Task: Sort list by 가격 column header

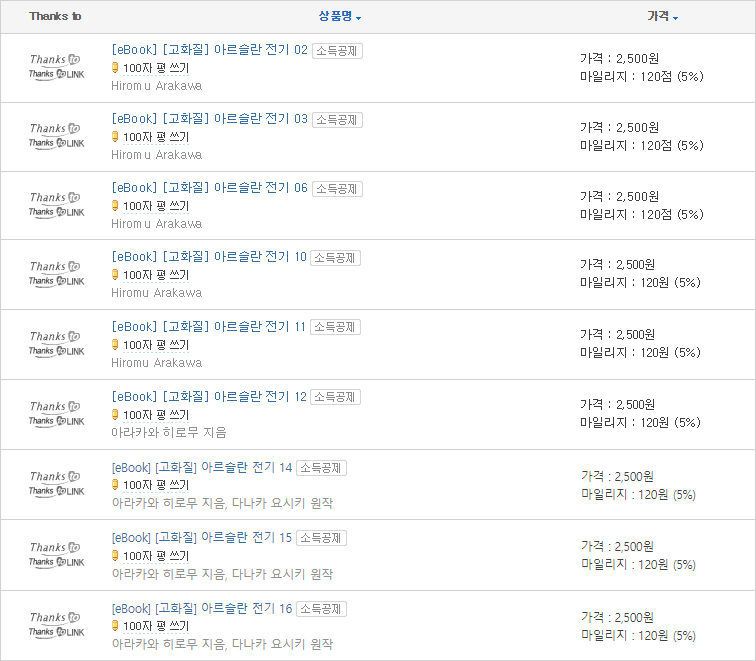Action: point(662,16)
